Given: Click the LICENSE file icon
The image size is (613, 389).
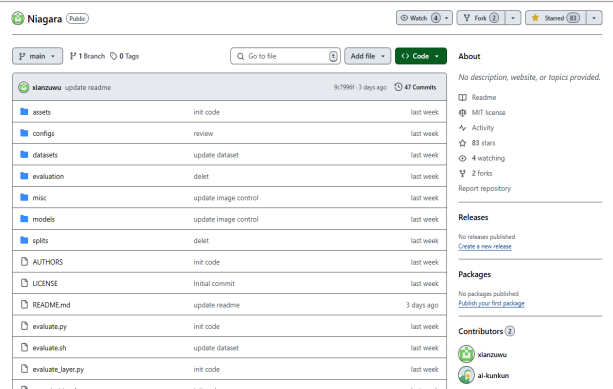Looking at the screenshot, I should click(24, 283).
